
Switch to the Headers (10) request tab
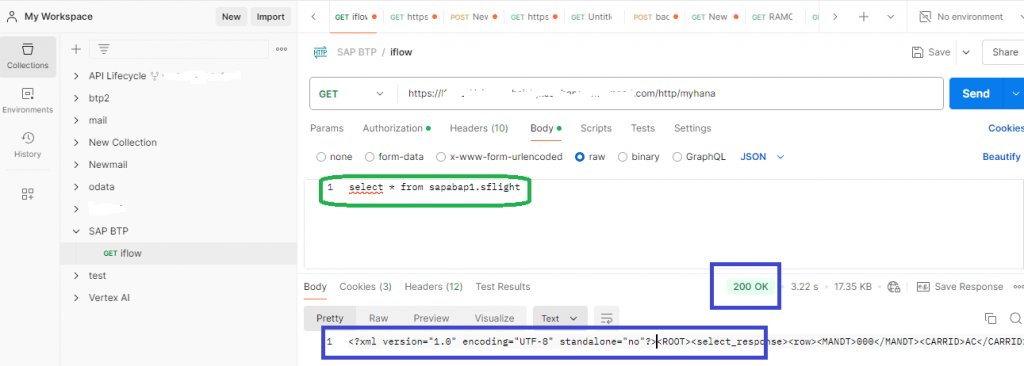[x=479, y=128]
